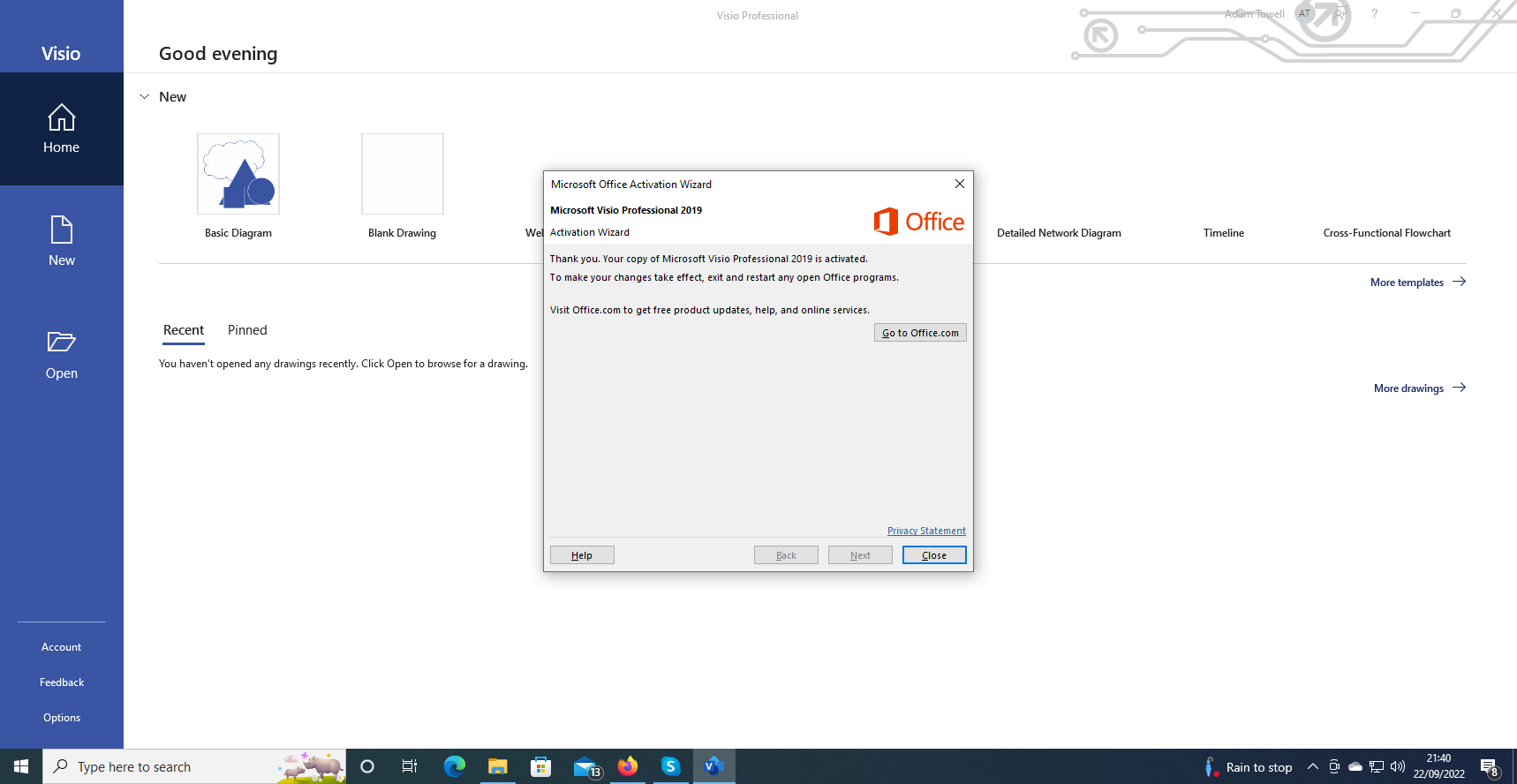Switch to the Recent tab

point(184,330)
